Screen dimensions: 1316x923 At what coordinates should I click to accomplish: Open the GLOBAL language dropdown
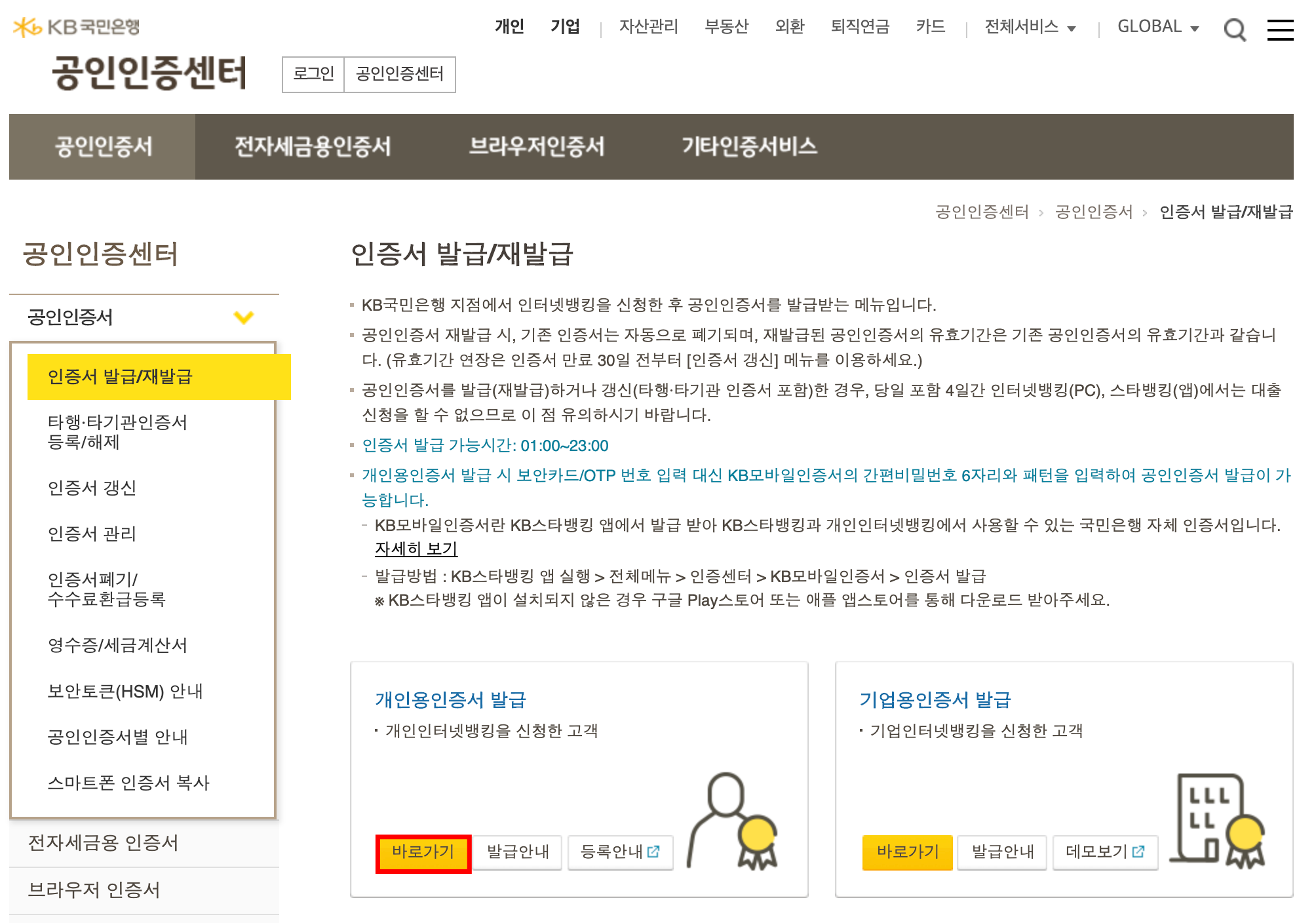click(1157, 27)
